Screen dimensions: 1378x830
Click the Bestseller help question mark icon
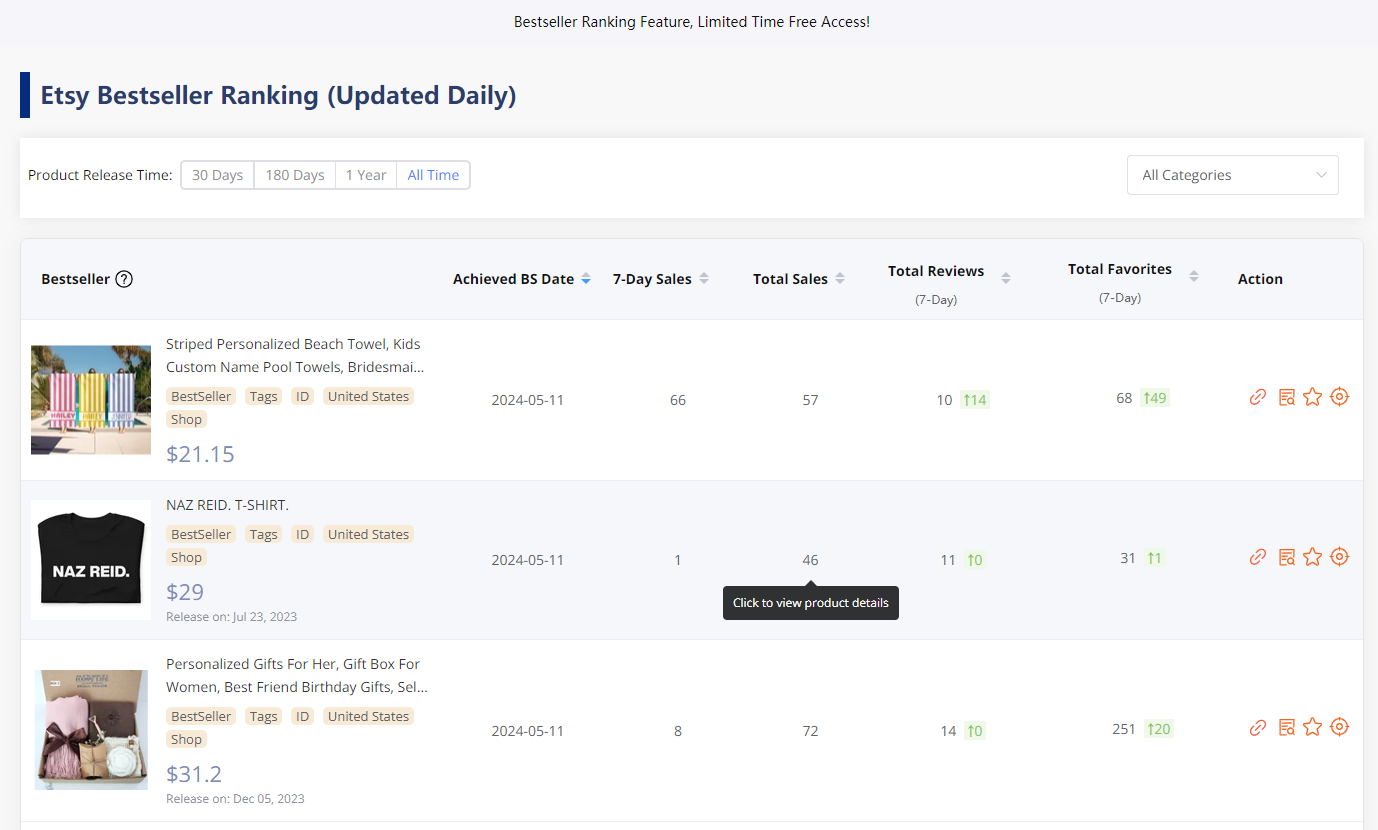(124, 279)
